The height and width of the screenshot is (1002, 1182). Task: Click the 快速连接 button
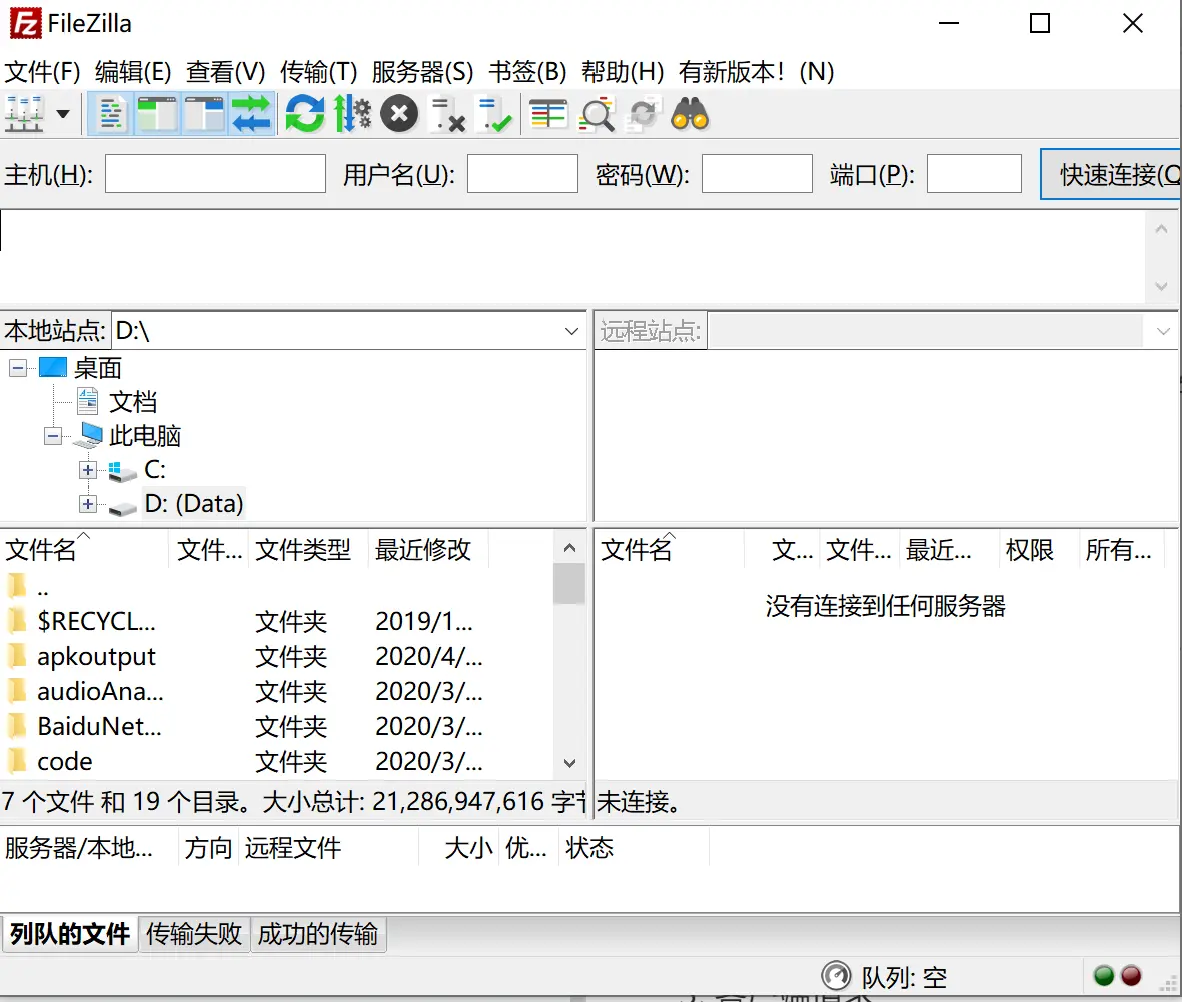tap(1111, 174)
